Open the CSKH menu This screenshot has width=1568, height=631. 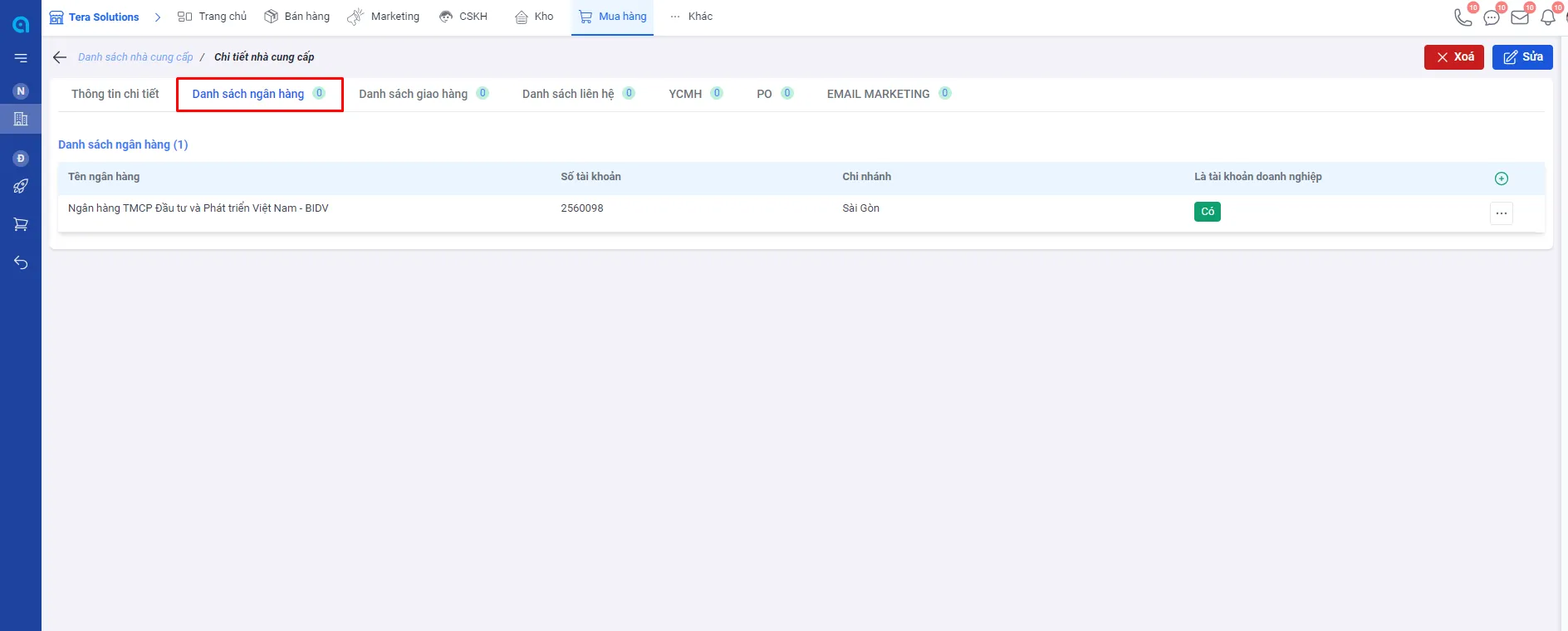coord(463,17)
